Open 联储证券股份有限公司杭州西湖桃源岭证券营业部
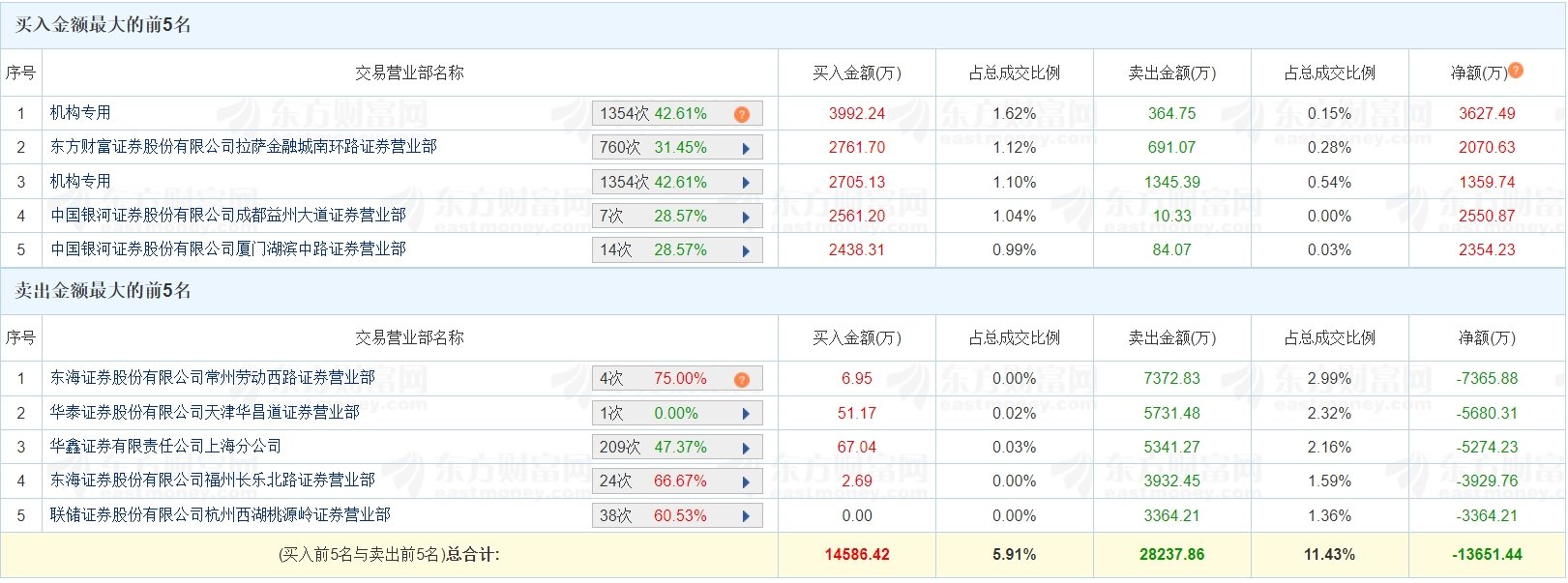The image size is (1568, 583). point(221,514)
